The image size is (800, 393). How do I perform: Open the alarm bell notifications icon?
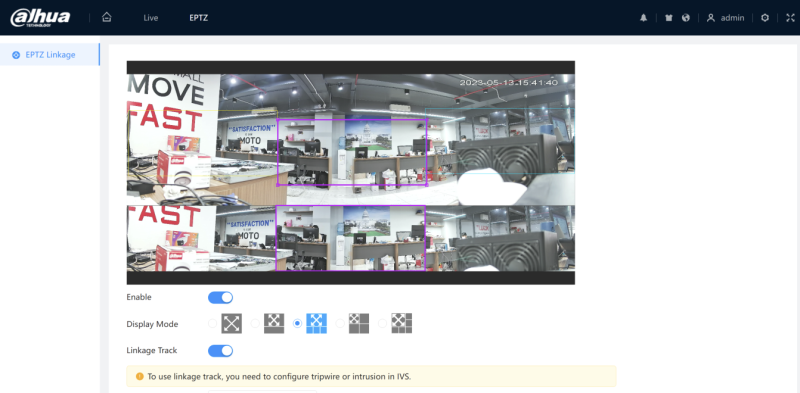coord(643,18)
